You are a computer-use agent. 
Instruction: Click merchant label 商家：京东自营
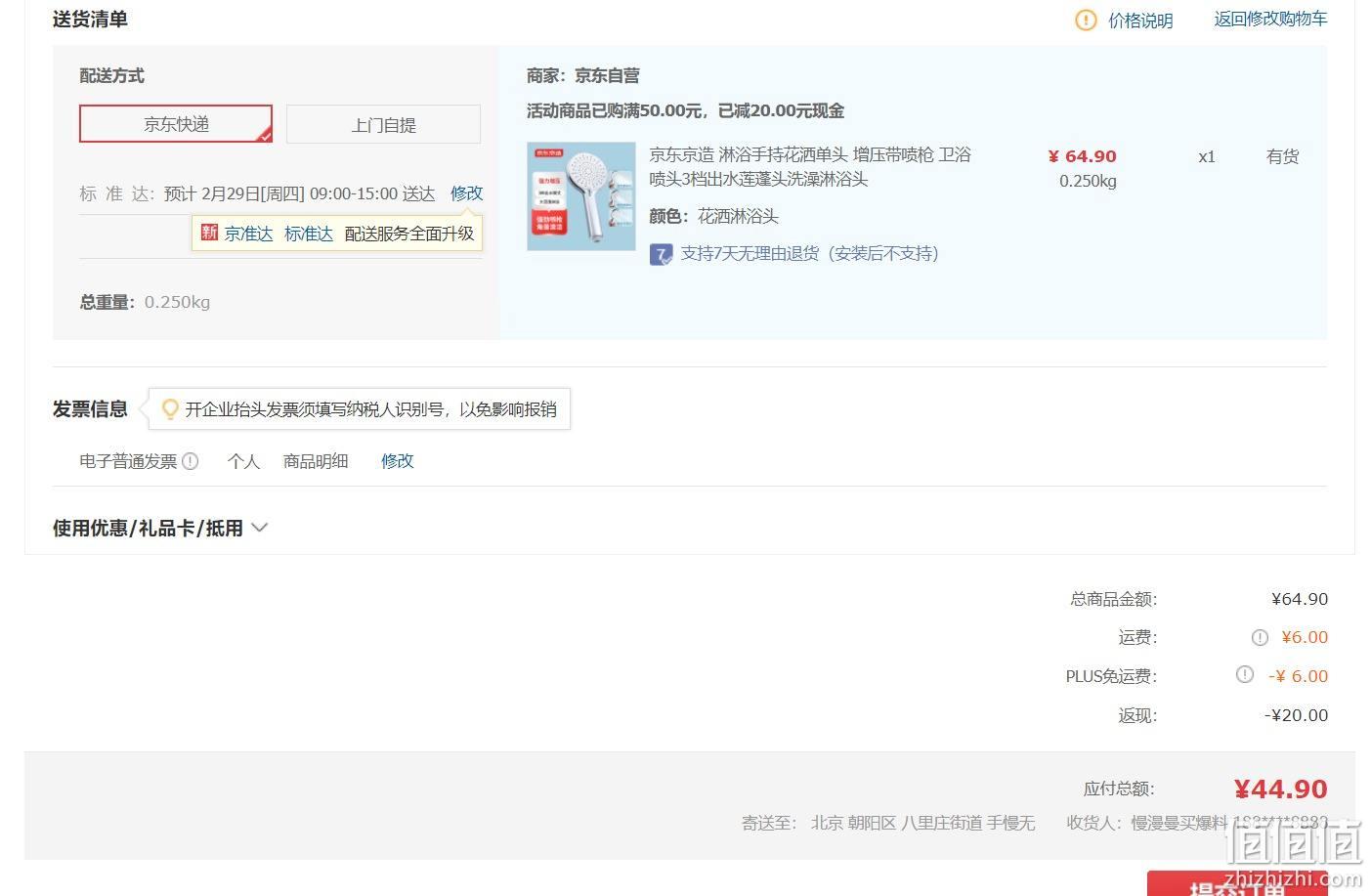[582, 75]
